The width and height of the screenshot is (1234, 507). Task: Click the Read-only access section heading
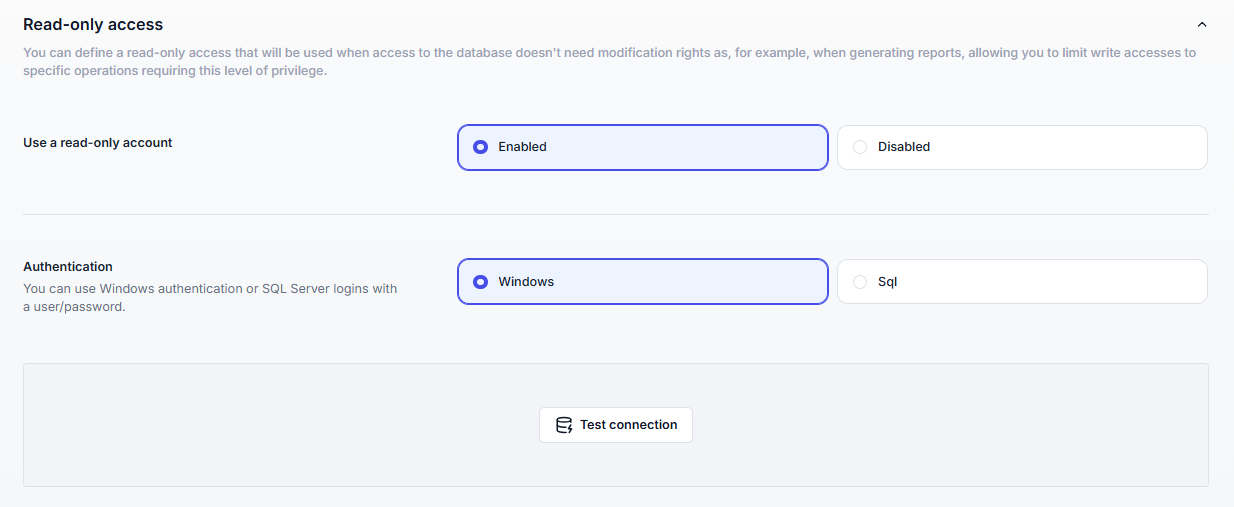click(x=93, y=24)
